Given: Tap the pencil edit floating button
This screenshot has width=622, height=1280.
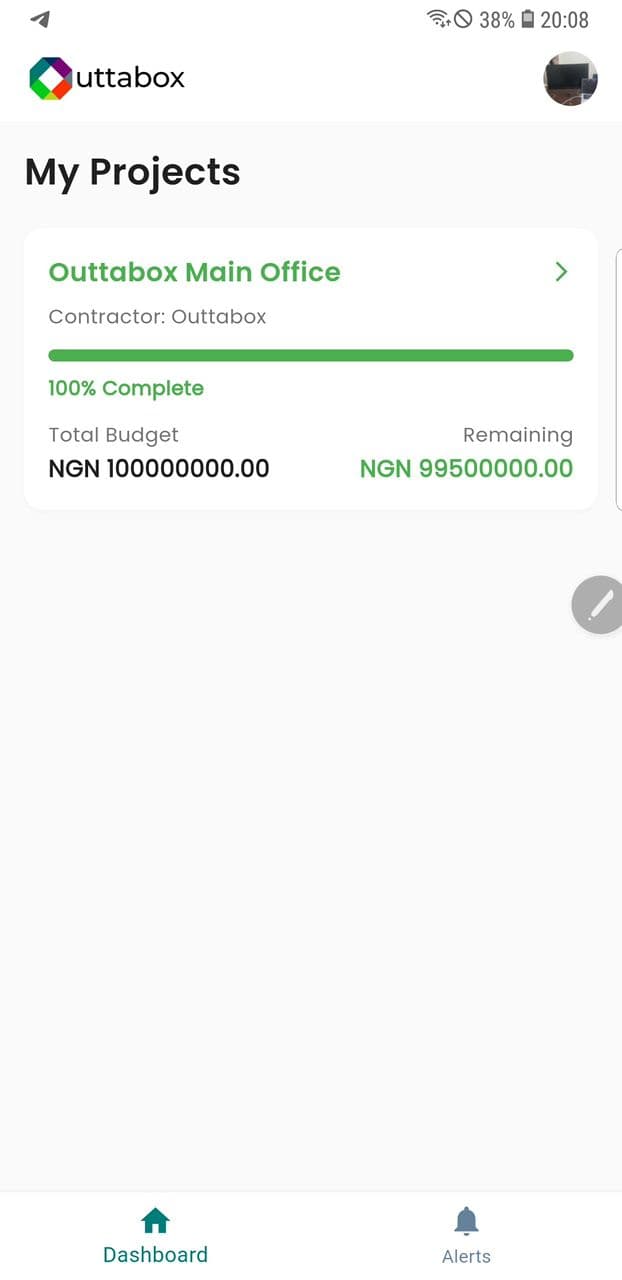Looking at the screenshot, I should pyautogui.click(x=601, y=604).
